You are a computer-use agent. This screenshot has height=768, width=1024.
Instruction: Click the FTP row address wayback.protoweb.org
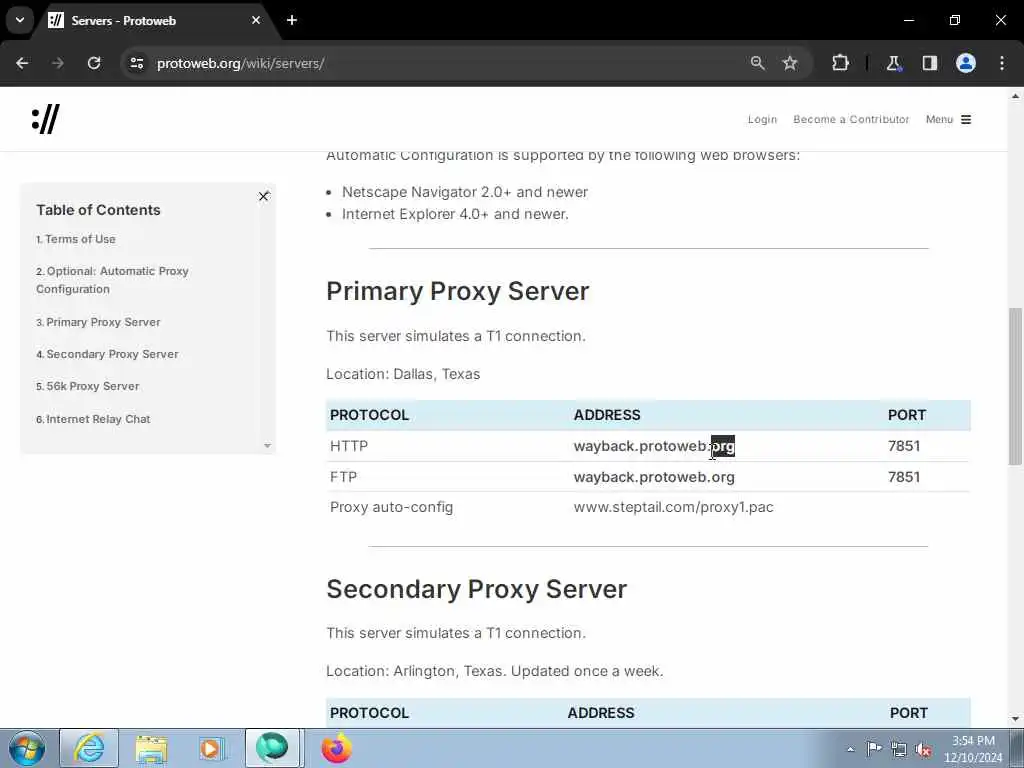(x=654, y=477)
